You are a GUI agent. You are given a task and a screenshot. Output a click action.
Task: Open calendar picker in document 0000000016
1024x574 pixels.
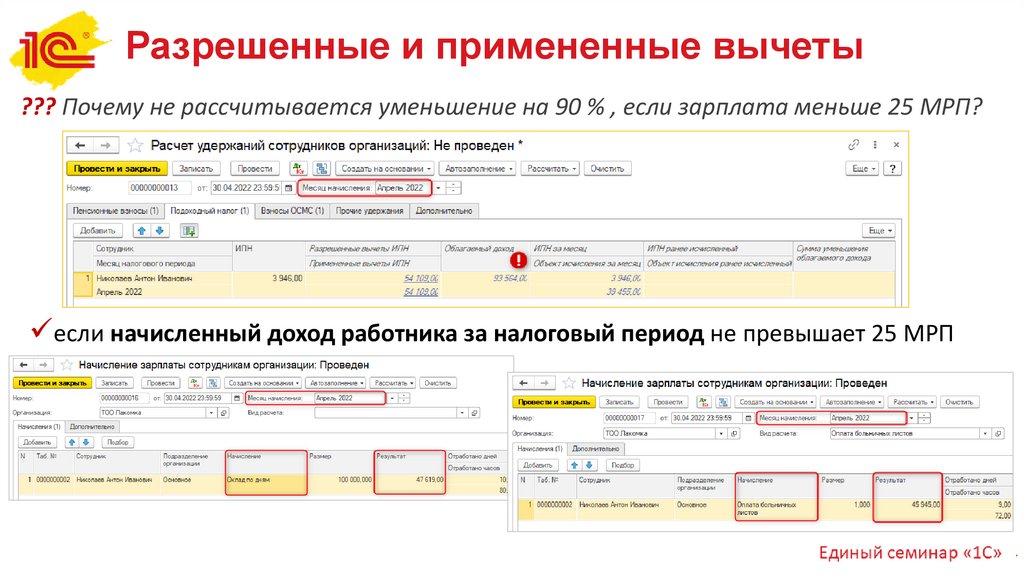pos(236,398)
